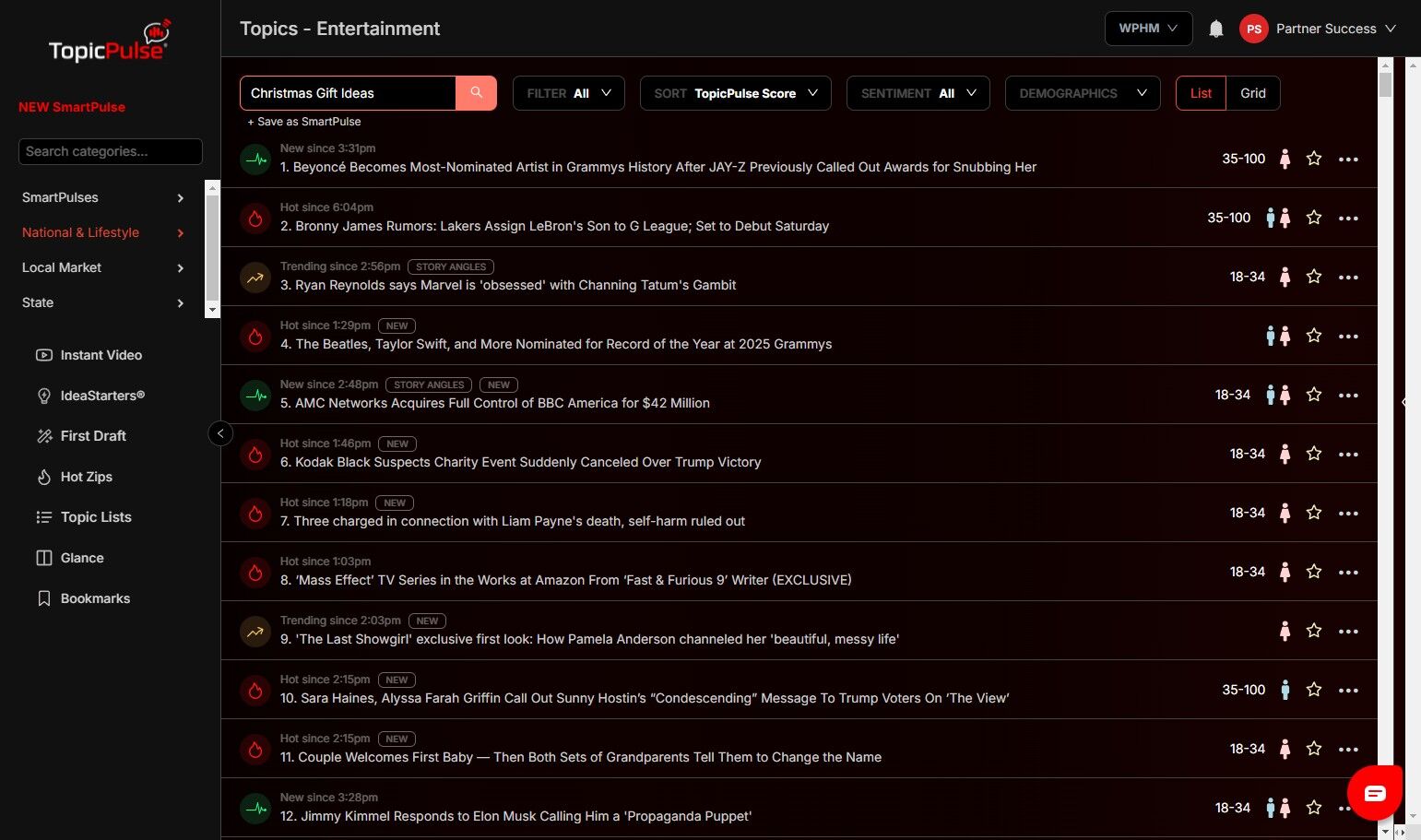
Task: Star The Beatles, Taylor Swift Grammys story
Action: 1314,336
